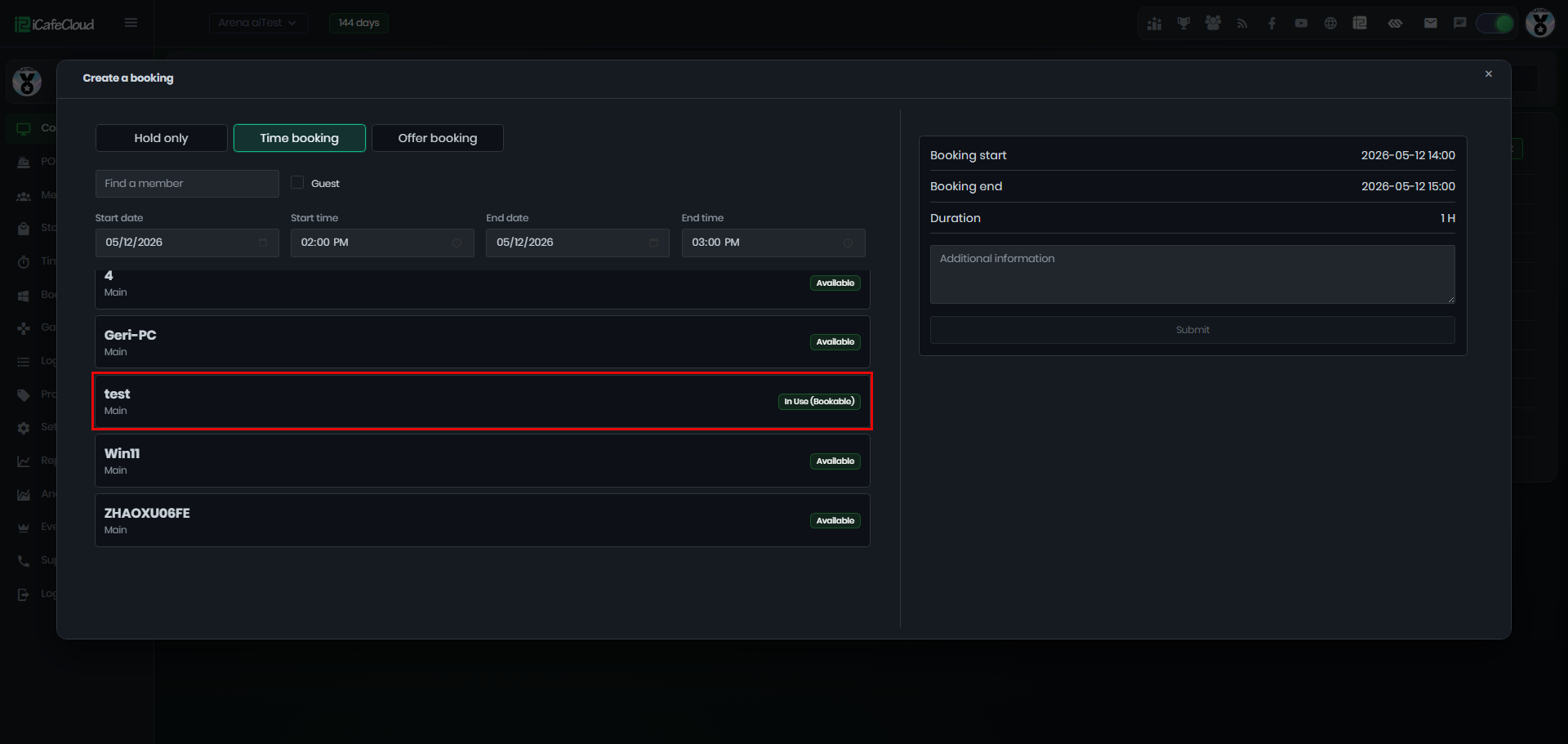Viewport: 1568px width, 744px height.
Task: Open the gamepad Games sidebar icon
Action: click(x=24, y=327)
